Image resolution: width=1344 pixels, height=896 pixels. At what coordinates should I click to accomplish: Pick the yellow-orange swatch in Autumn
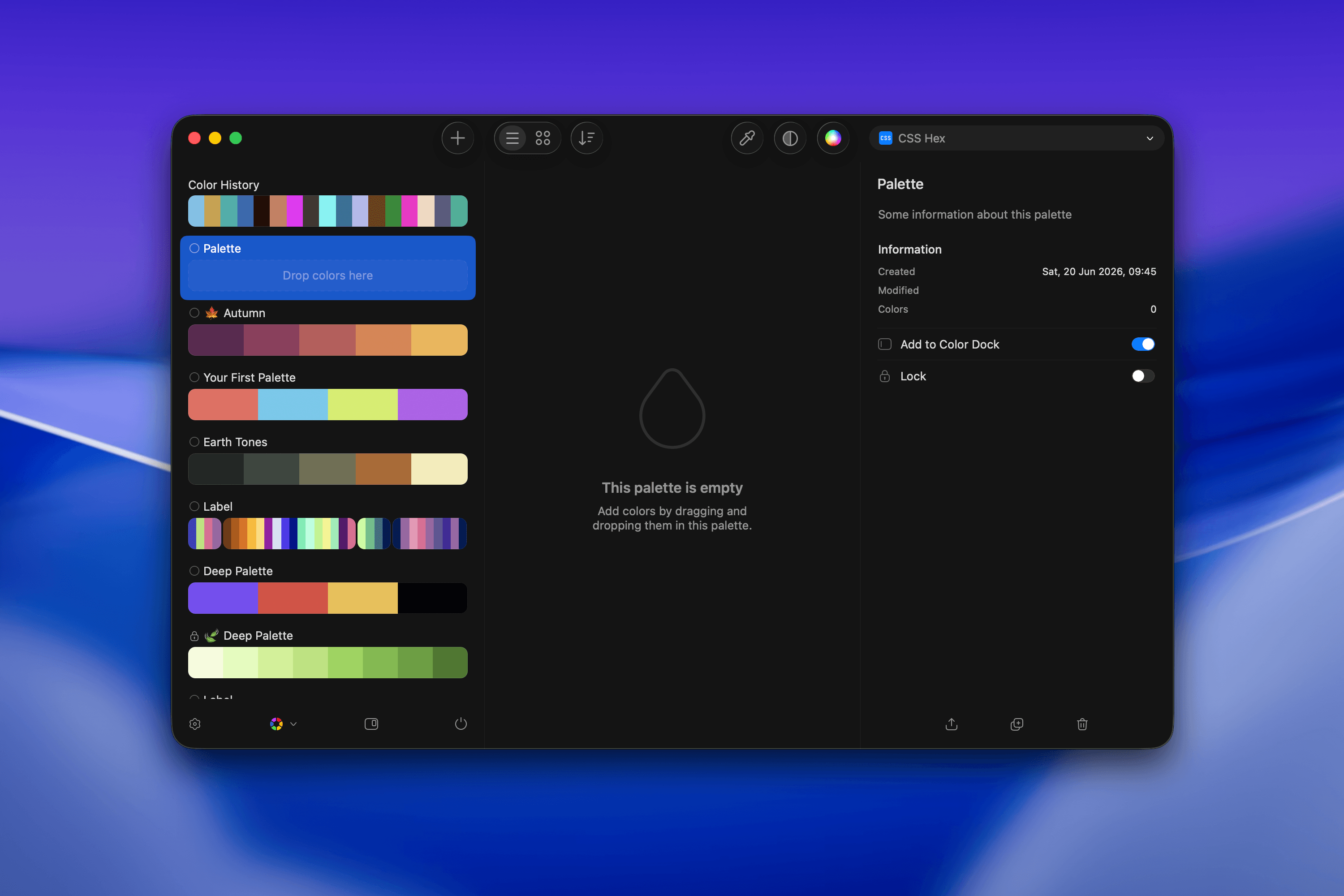coord(439,340)
